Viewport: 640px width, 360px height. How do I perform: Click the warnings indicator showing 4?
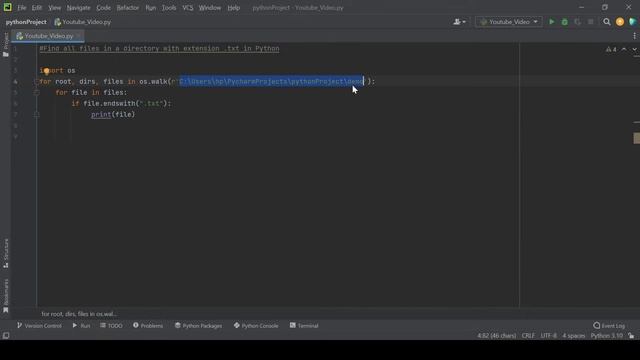(611, 49)
